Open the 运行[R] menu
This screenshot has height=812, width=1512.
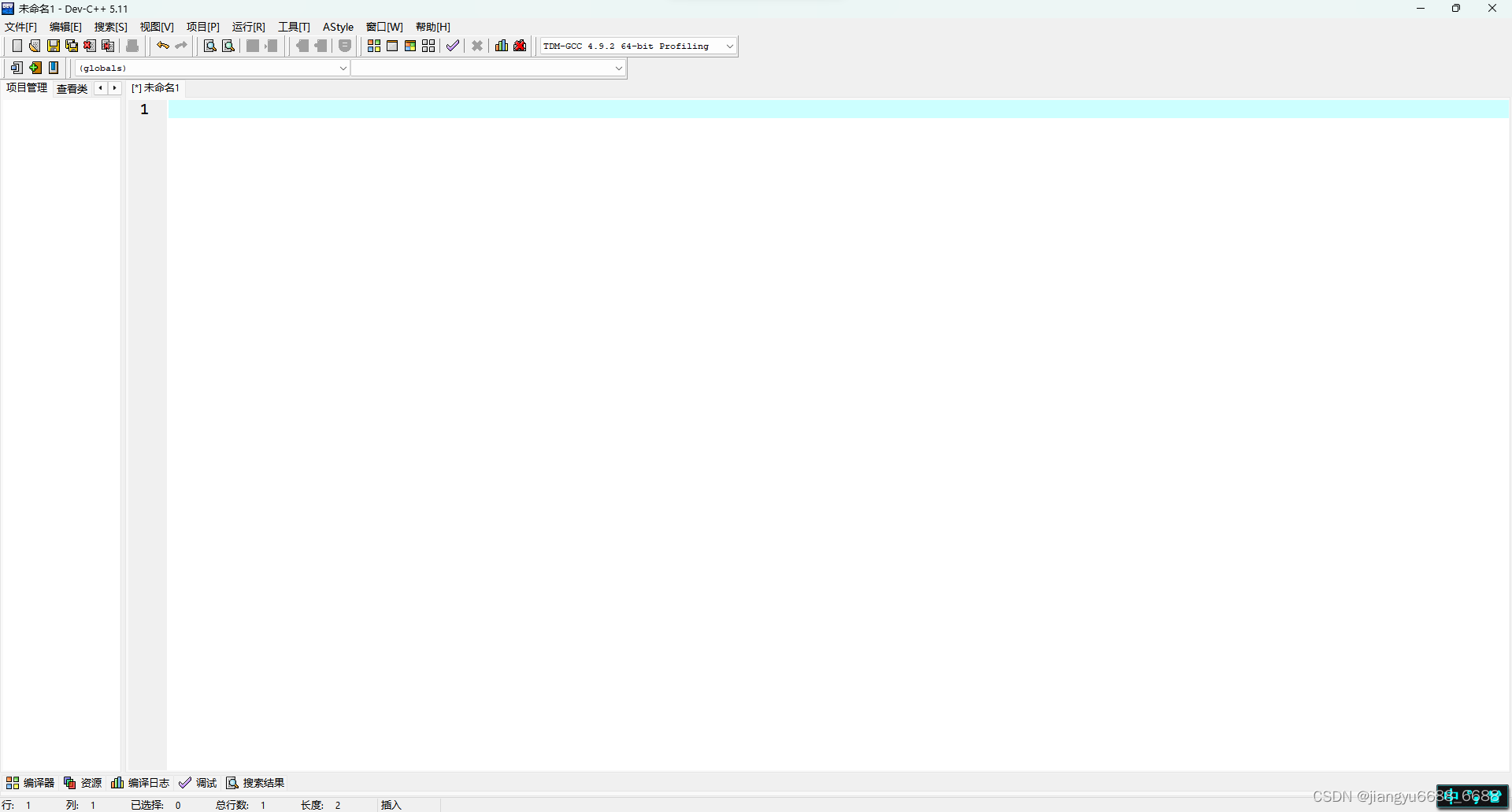point(249,27)
